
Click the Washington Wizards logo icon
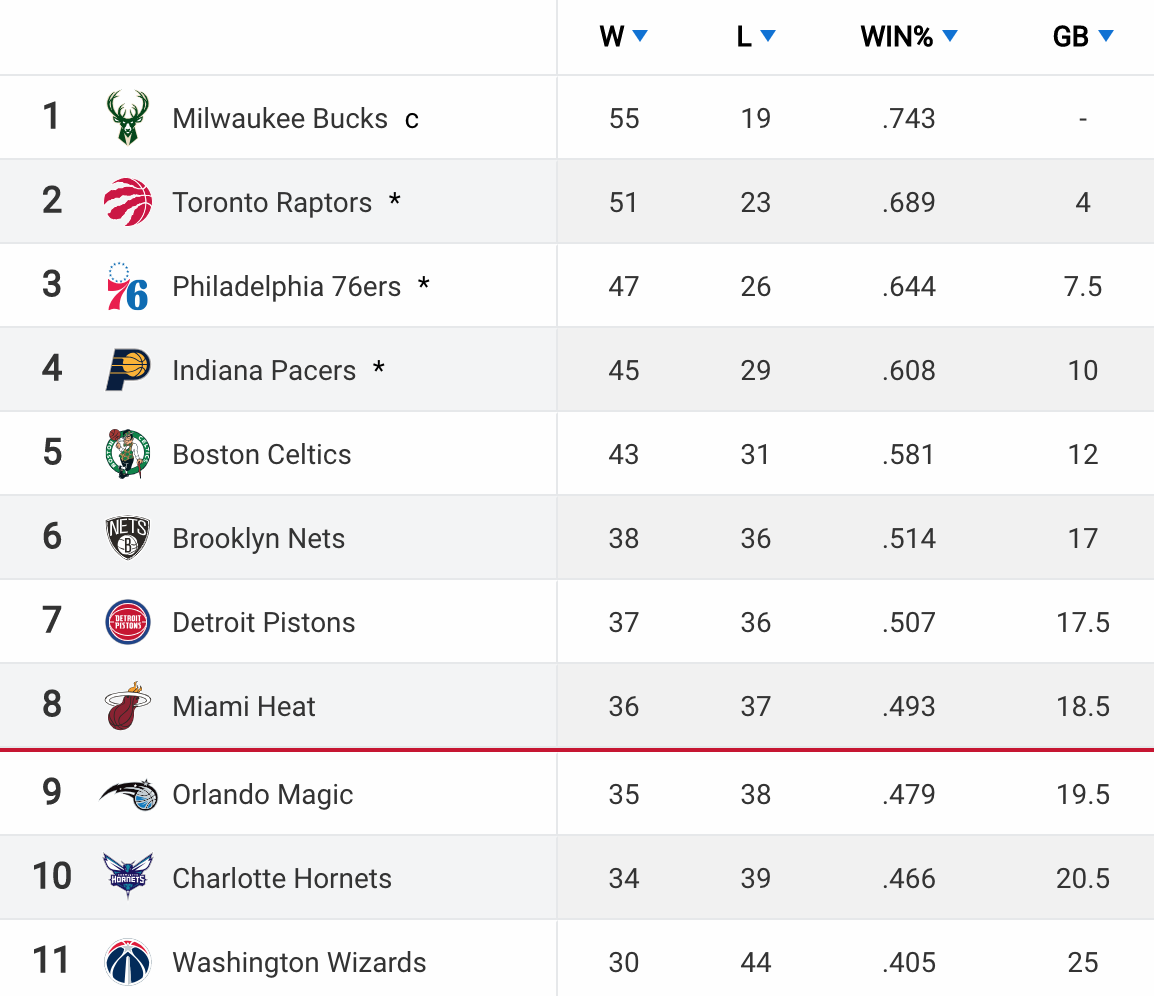[128, 962]
